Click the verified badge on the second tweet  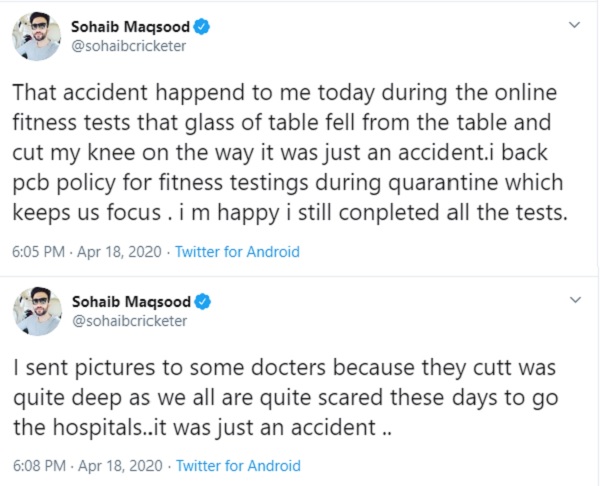pyautogui.click(x=200, y=300)
